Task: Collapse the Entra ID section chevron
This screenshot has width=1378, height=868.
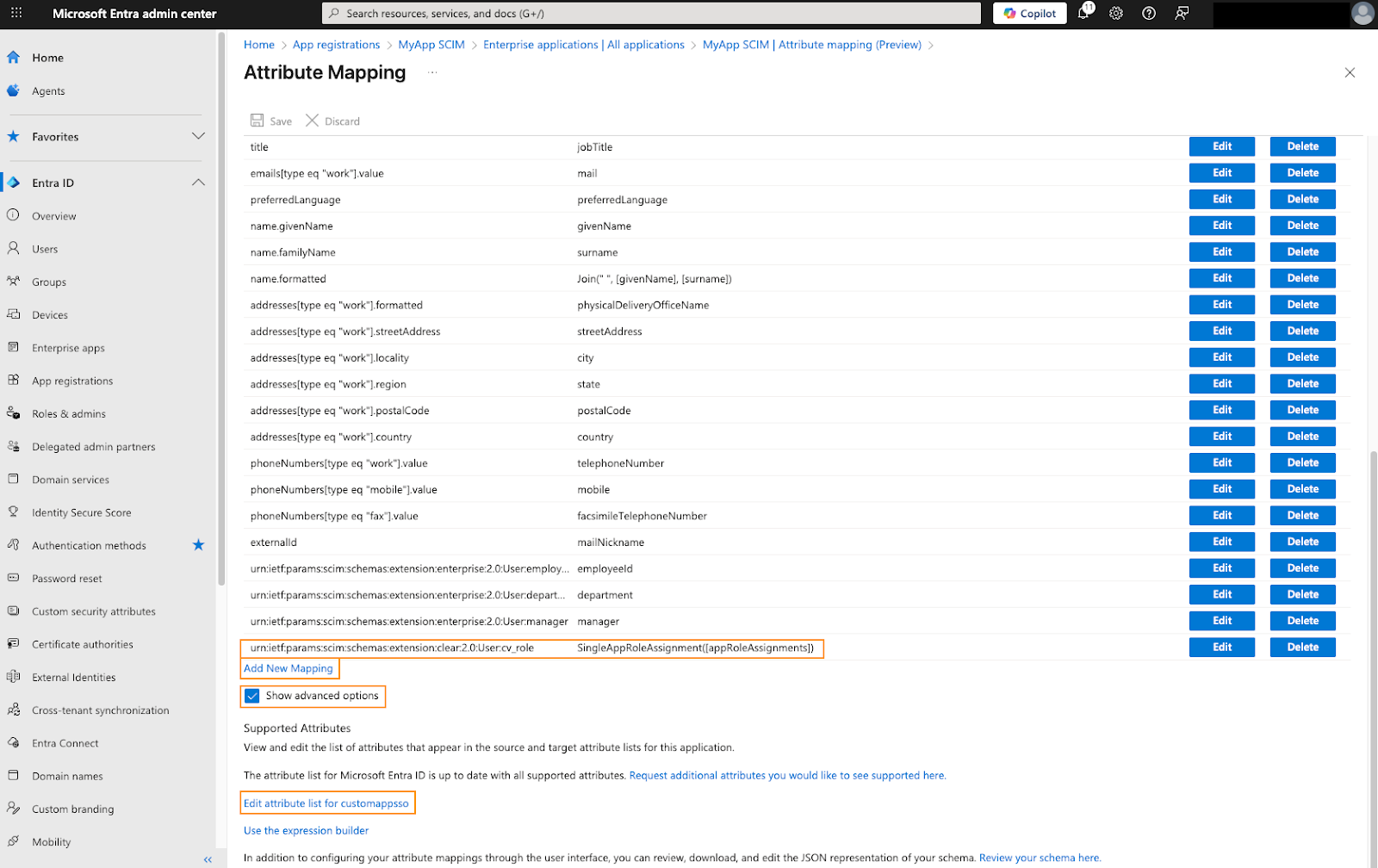Action: point(198,183)
